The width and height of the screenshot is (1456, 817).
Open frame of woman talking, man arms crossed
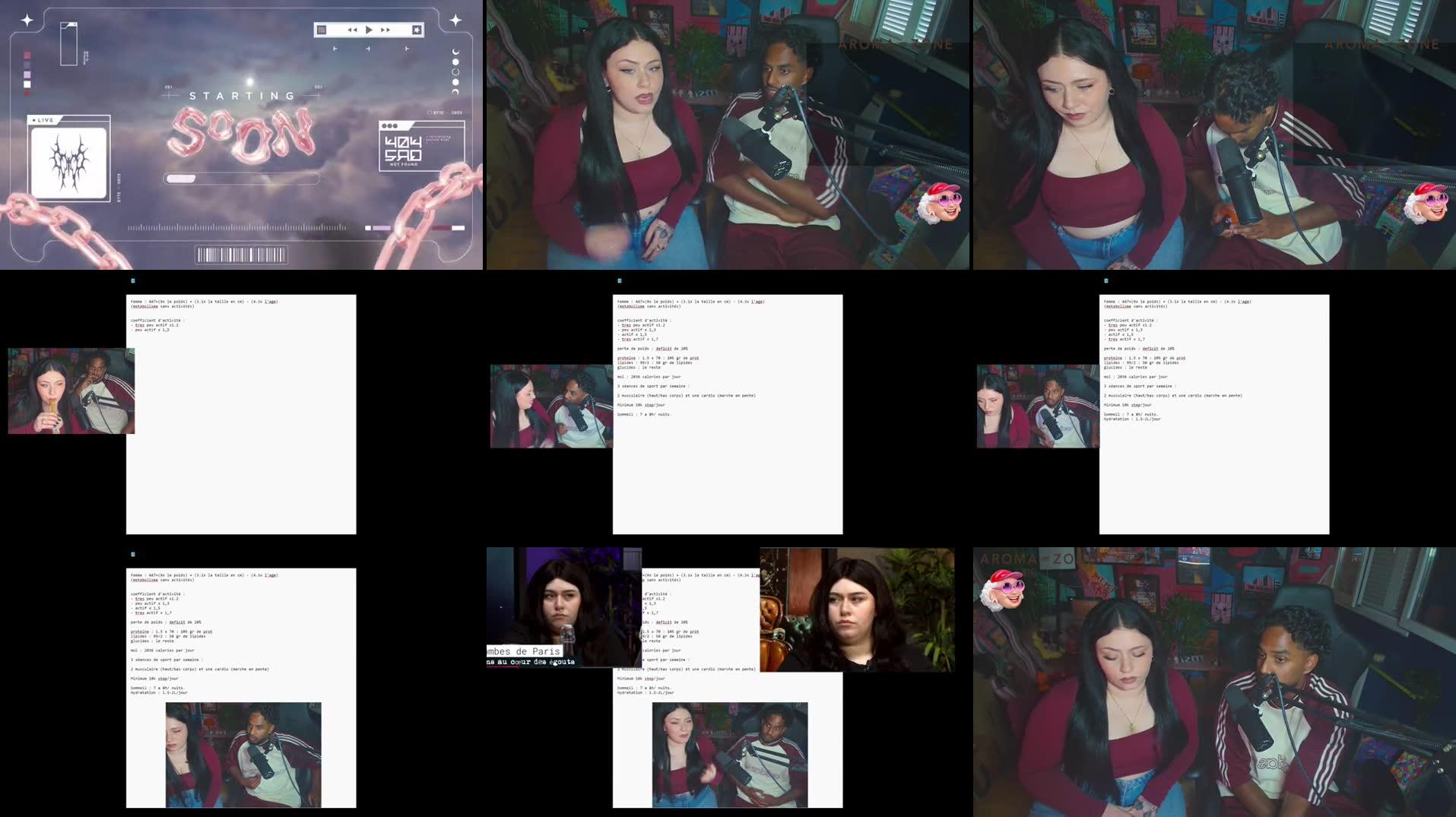[x=728, y=135]
